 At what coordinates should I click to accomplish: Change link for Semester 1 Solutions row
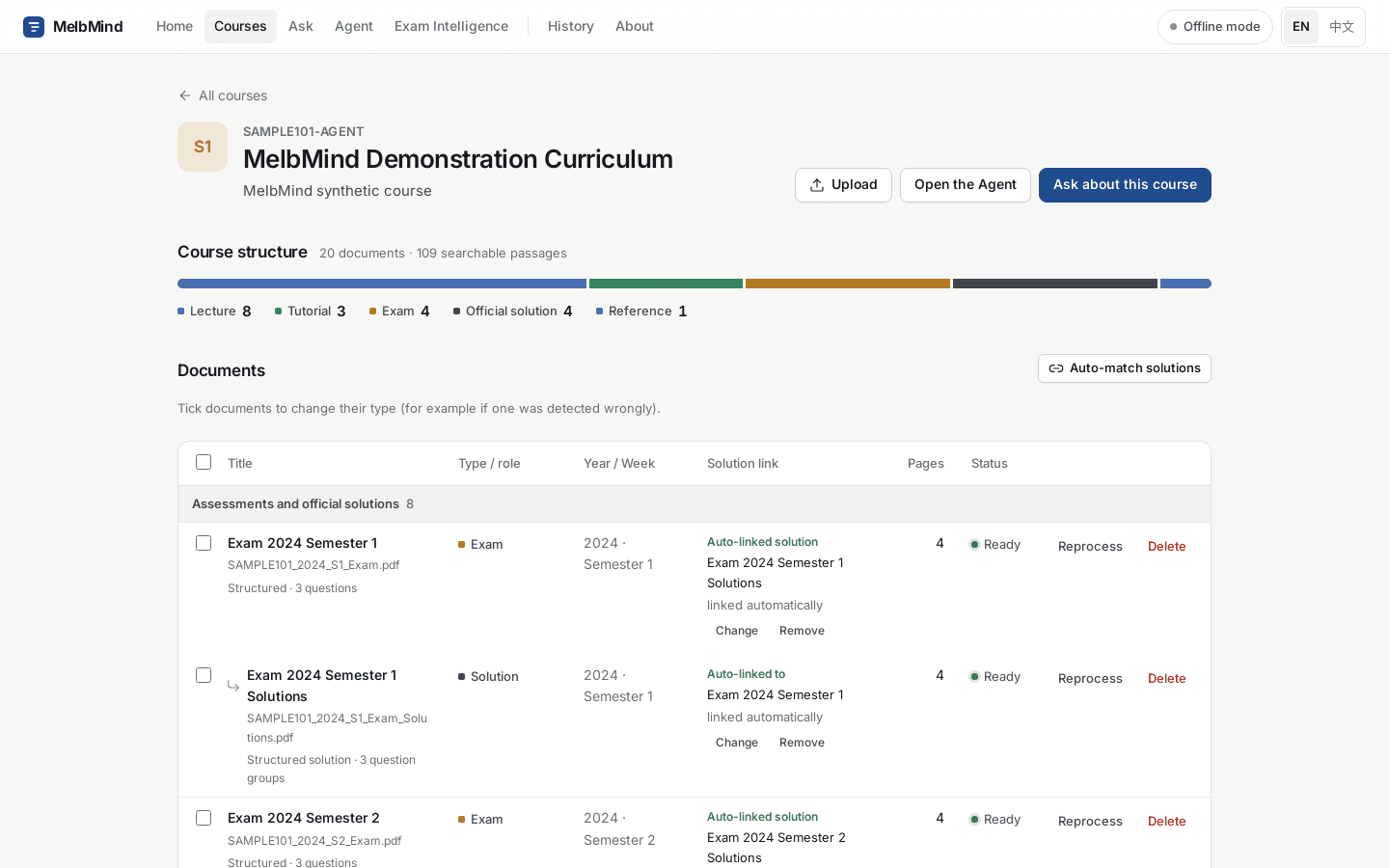click(737, 743)
